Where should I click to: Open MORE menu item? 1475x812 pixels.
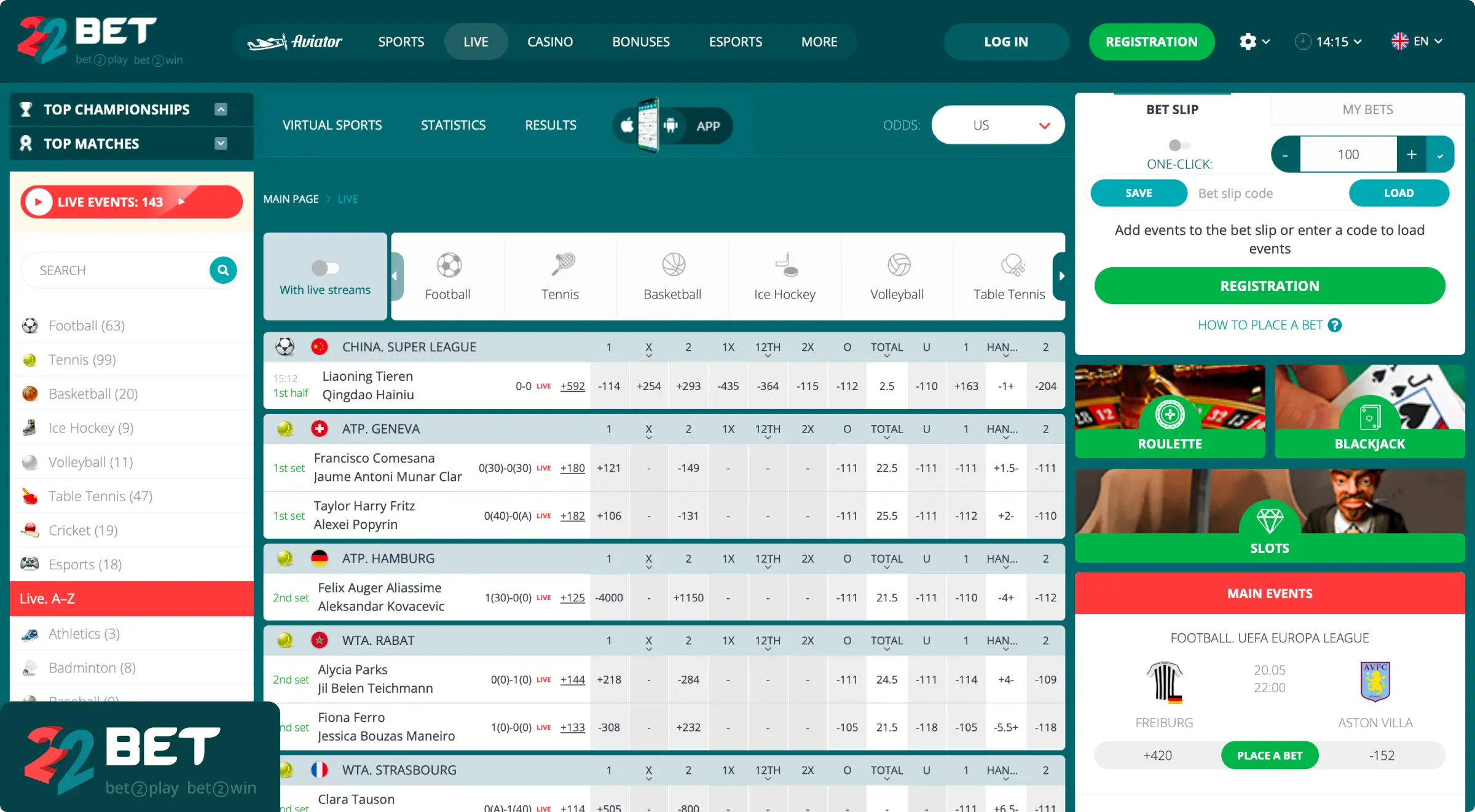point(819,42)
